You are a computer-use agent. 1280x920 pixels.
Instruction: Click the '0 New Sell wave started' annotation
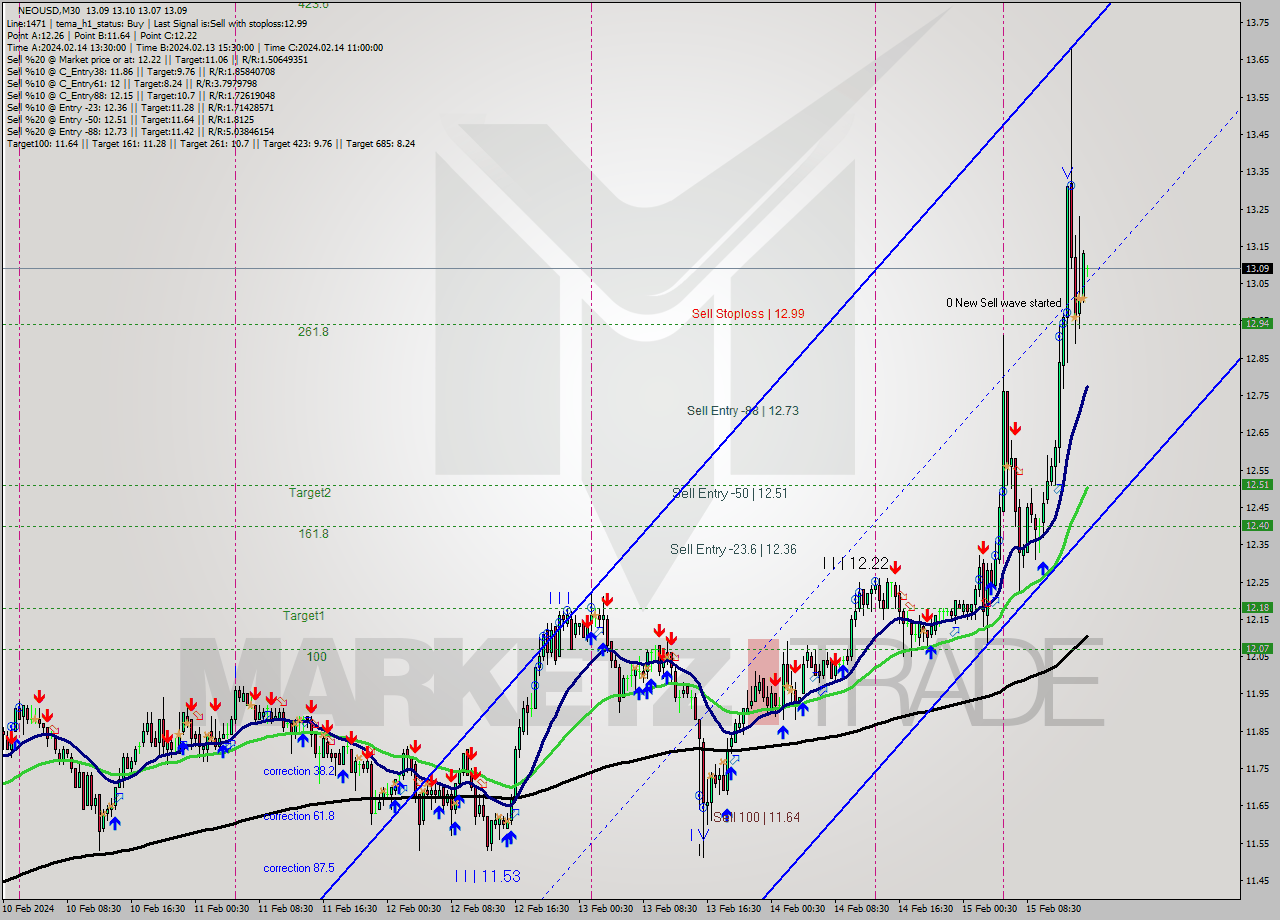coord(1004,303)
